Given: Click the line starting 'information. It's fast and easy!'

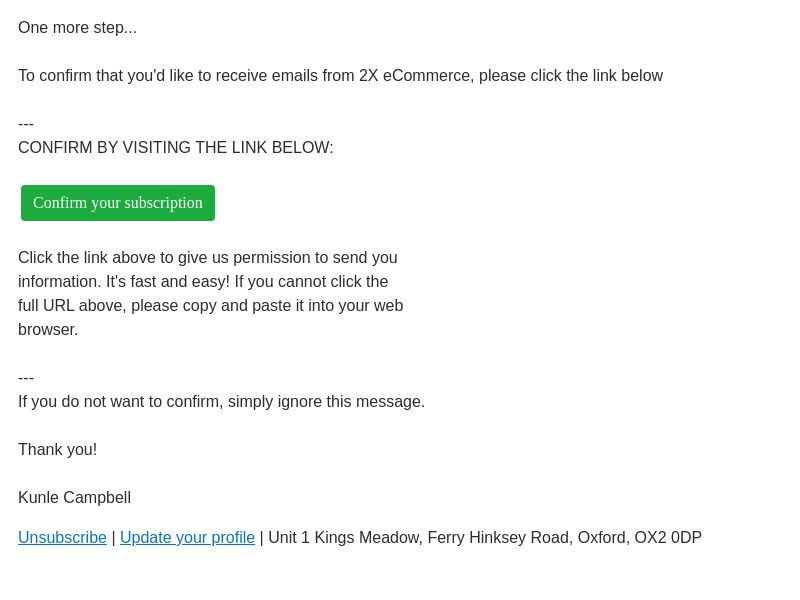Looking at the screenshot, I should coord(203,282).
